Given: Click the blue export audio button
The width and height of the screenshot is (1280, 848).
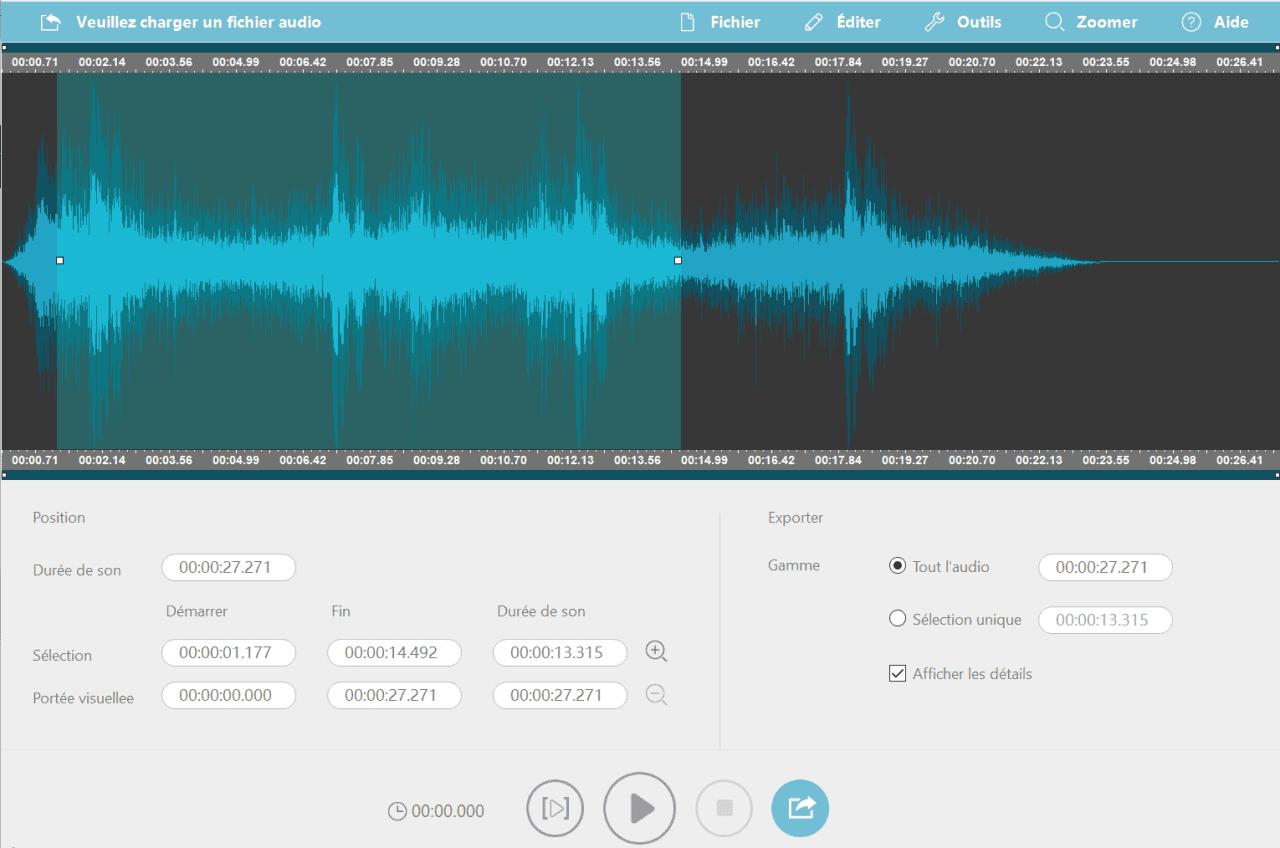Looking at the screenshot, I should pyautogui.click(x=800, y=808).
